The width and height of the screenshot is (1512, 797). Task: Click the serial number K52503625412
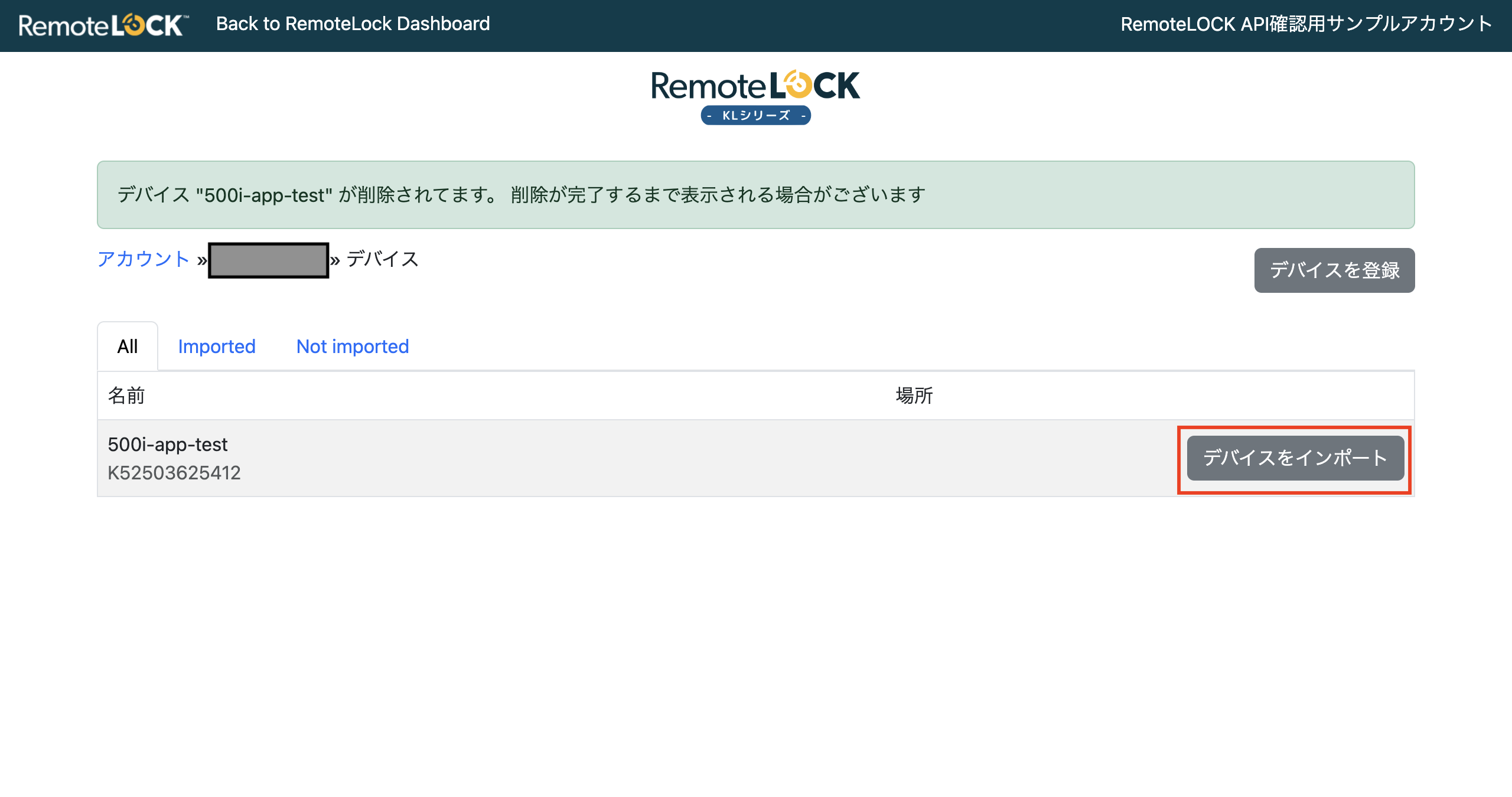[174, 472]
